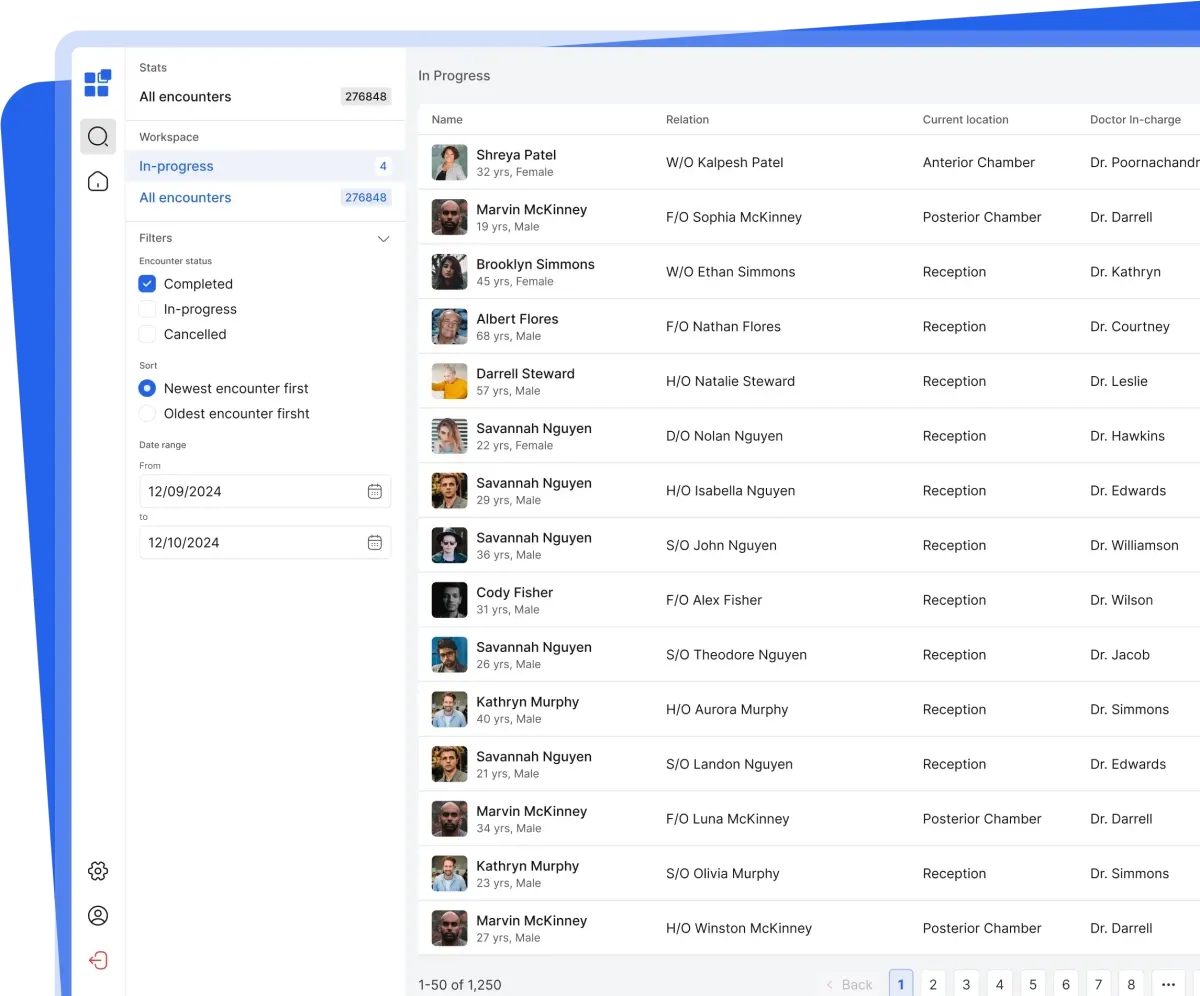Go to the home icon in sidebar
1200x996 pixels.
coord(98,181)
